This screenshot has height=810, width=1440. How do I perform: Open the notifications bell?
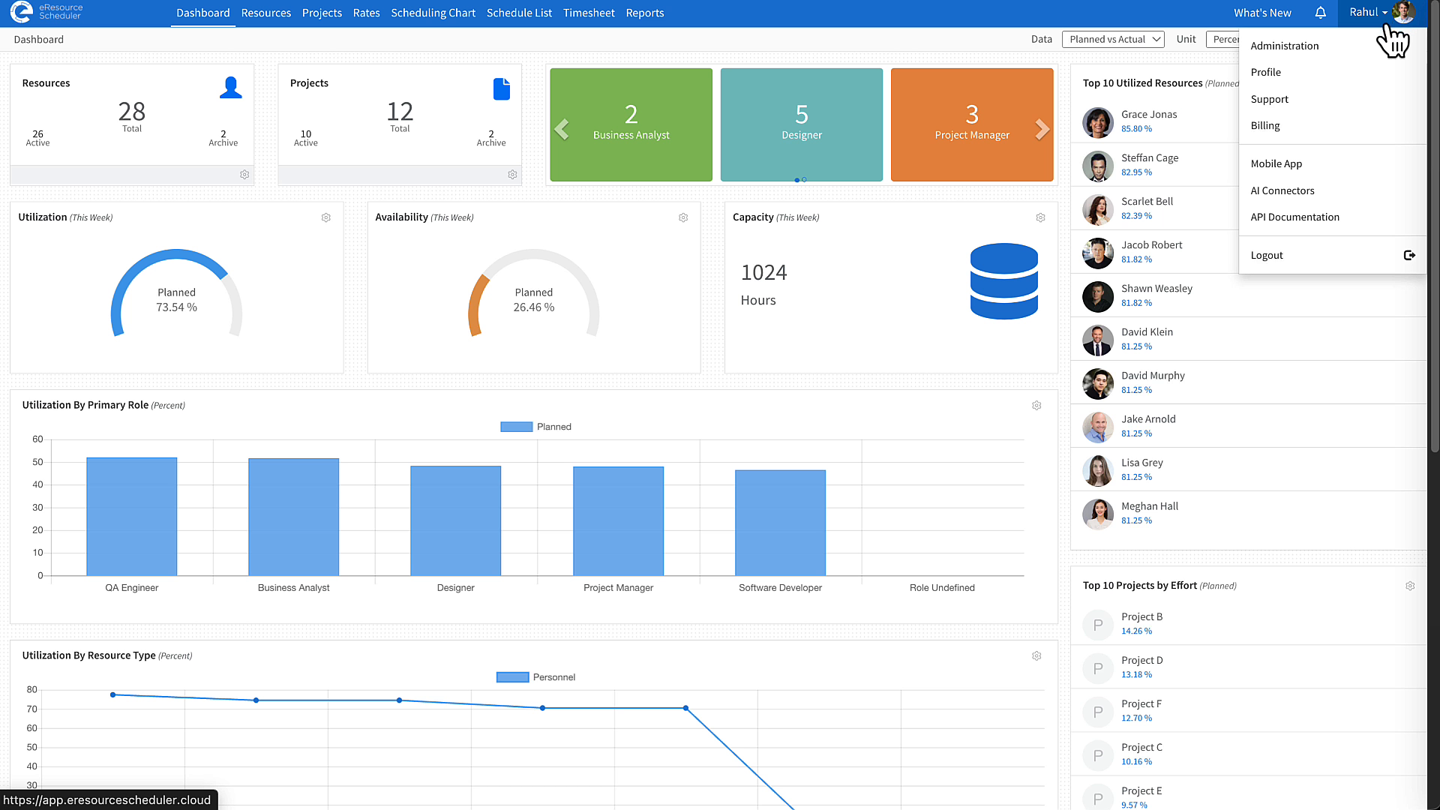click(1320, 13)
